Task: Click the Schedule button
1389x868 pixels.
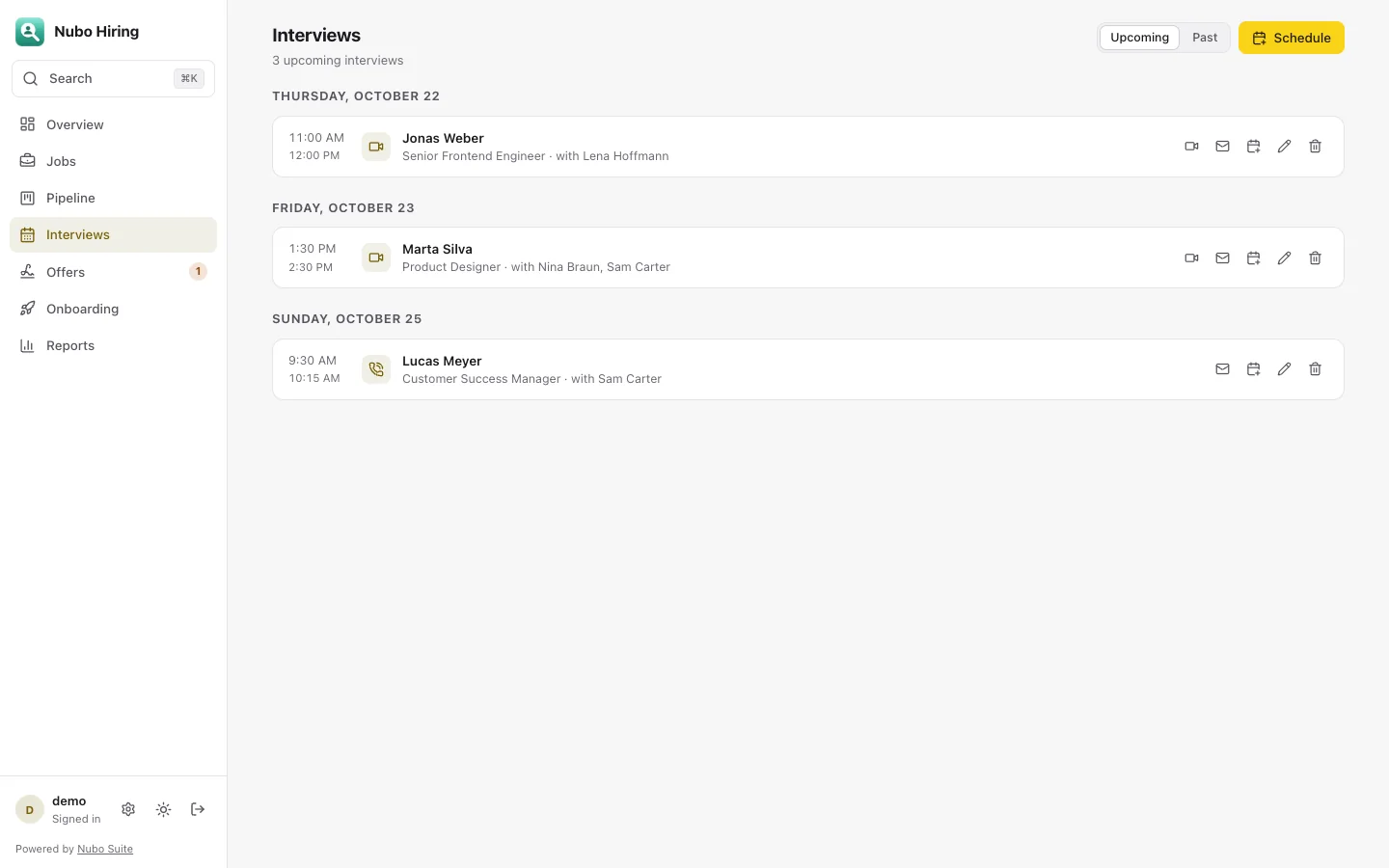Action: (1291, 38)
